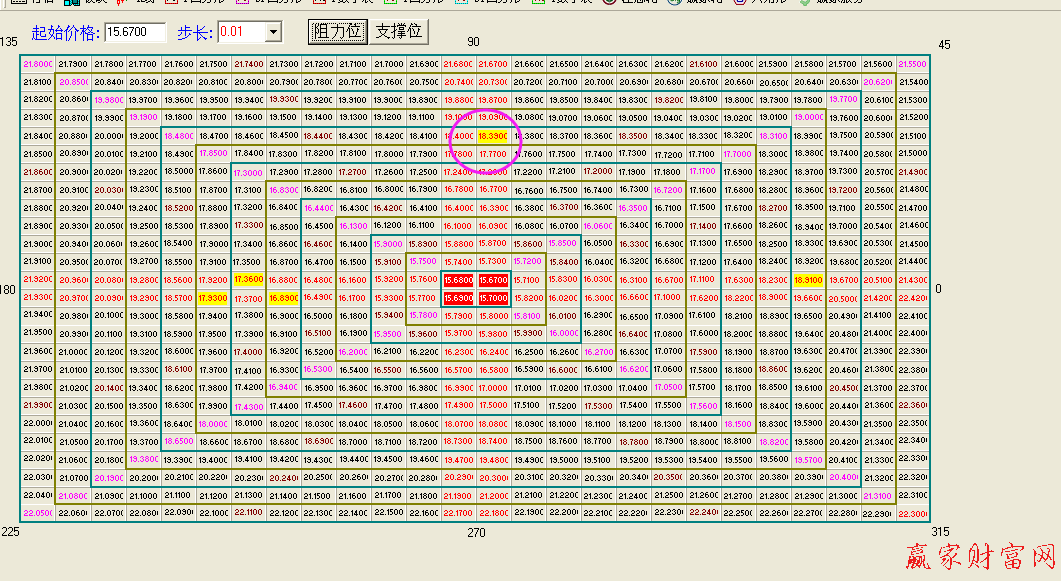Select the red center cell 15.6900
Image resolution: width=1061 pixels, height=581 pixels.
458,298
